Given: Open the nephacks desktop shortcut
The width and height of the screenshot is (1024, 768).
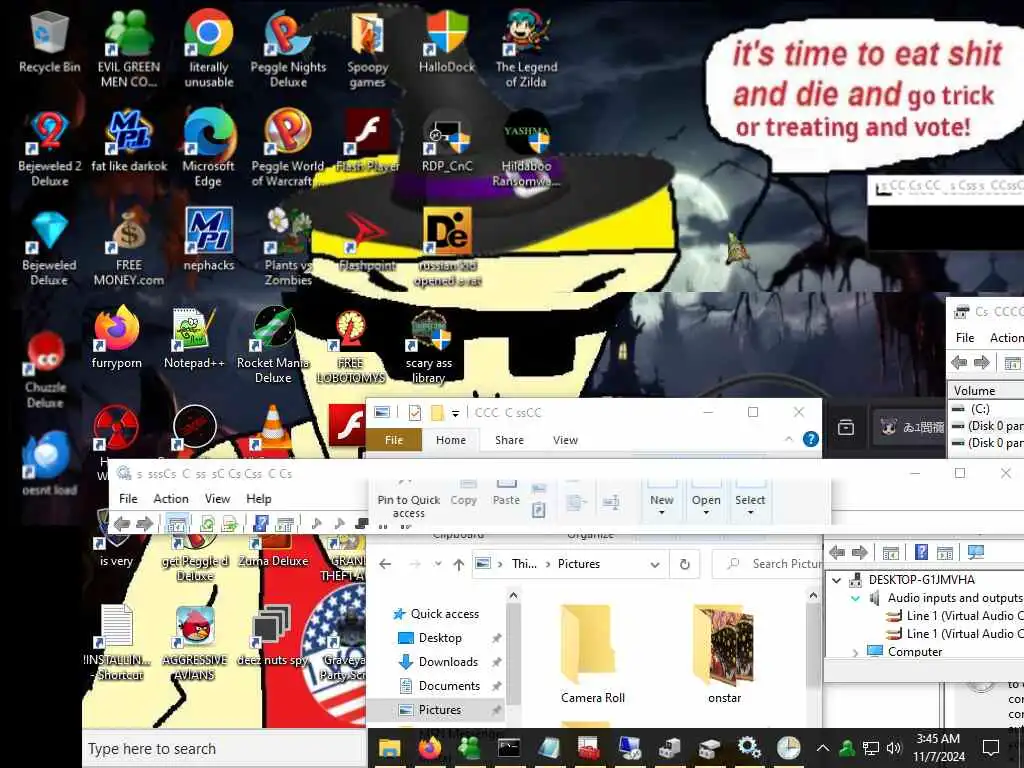Looking at the screenshot, I should point(208,239).
